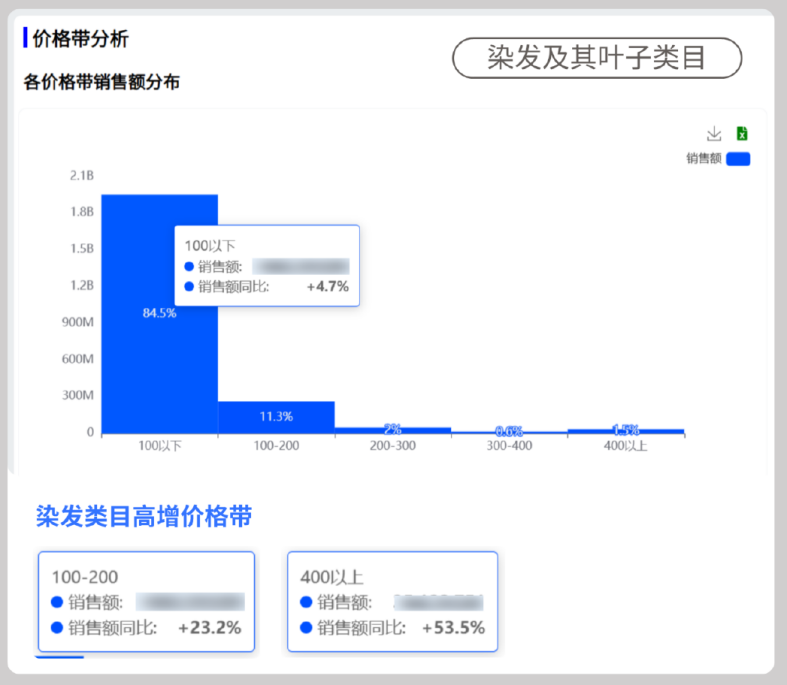Click the 染发及其叶子类目 pill button
Image resolution: width=787 pixels, height=685 pixels.
pyautogui.click(x=597, y=58)
